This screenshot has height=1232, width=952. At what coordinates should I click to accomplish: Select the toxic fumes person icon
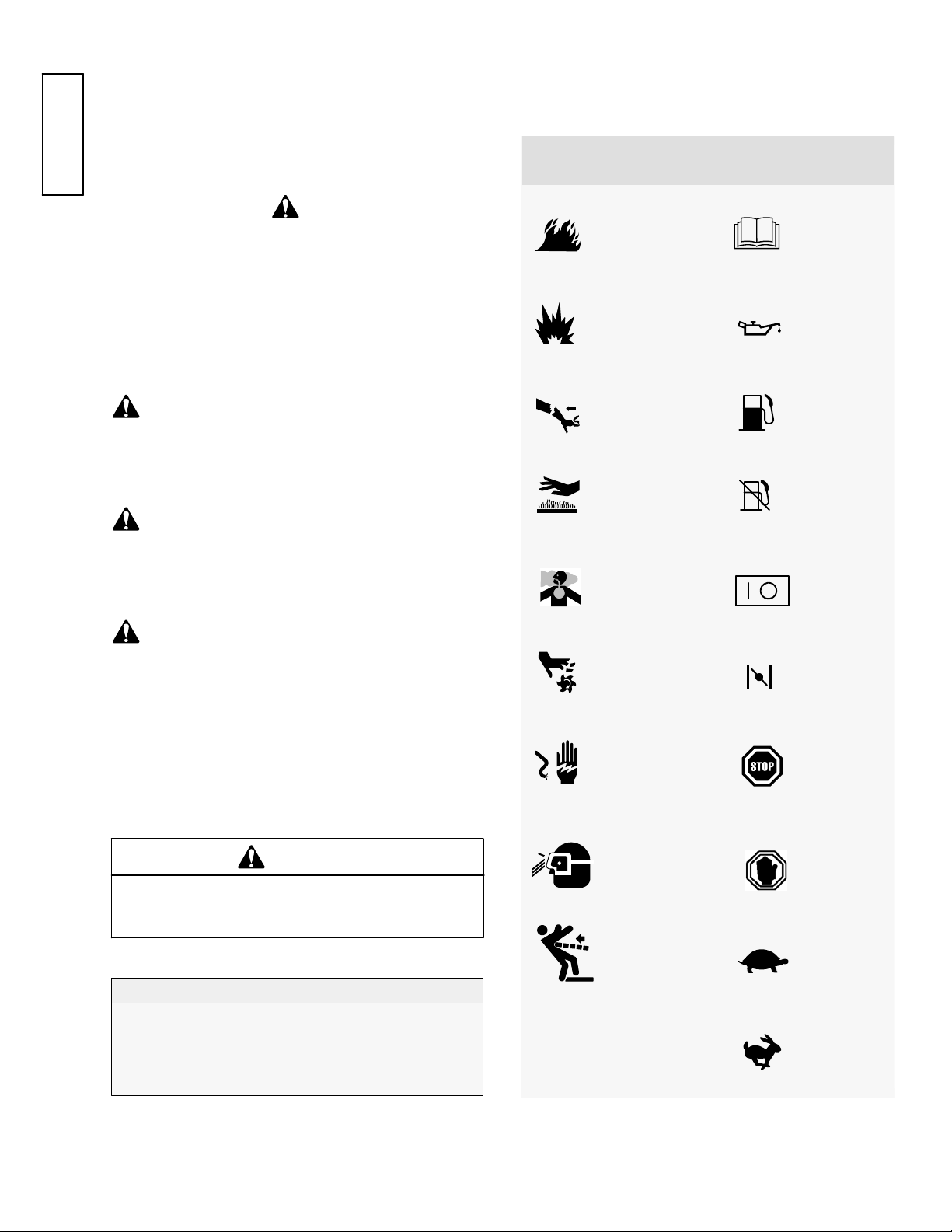(560, 588)
